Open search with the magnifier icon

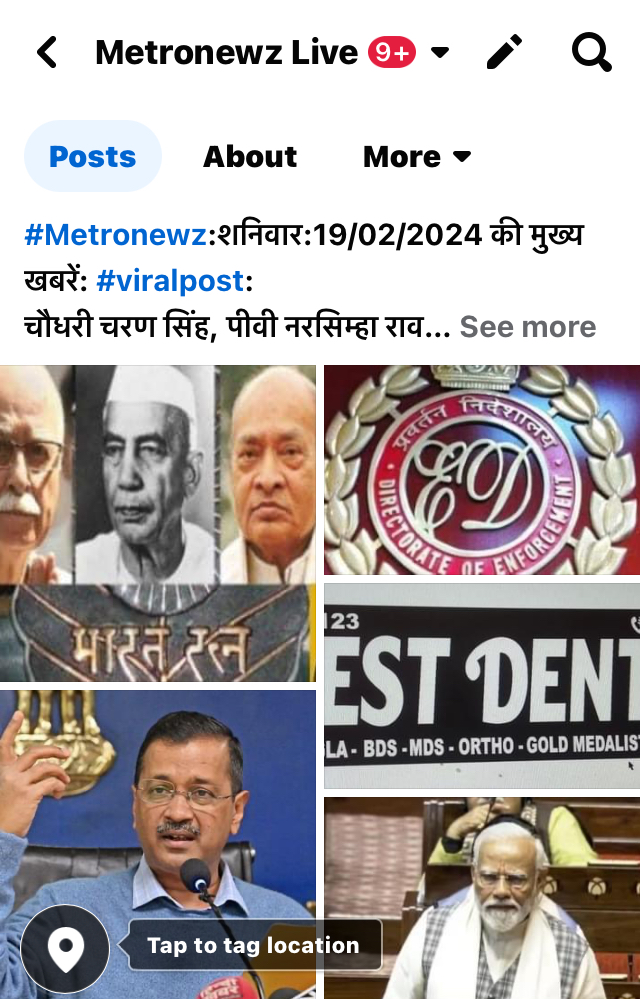point(592,52)
